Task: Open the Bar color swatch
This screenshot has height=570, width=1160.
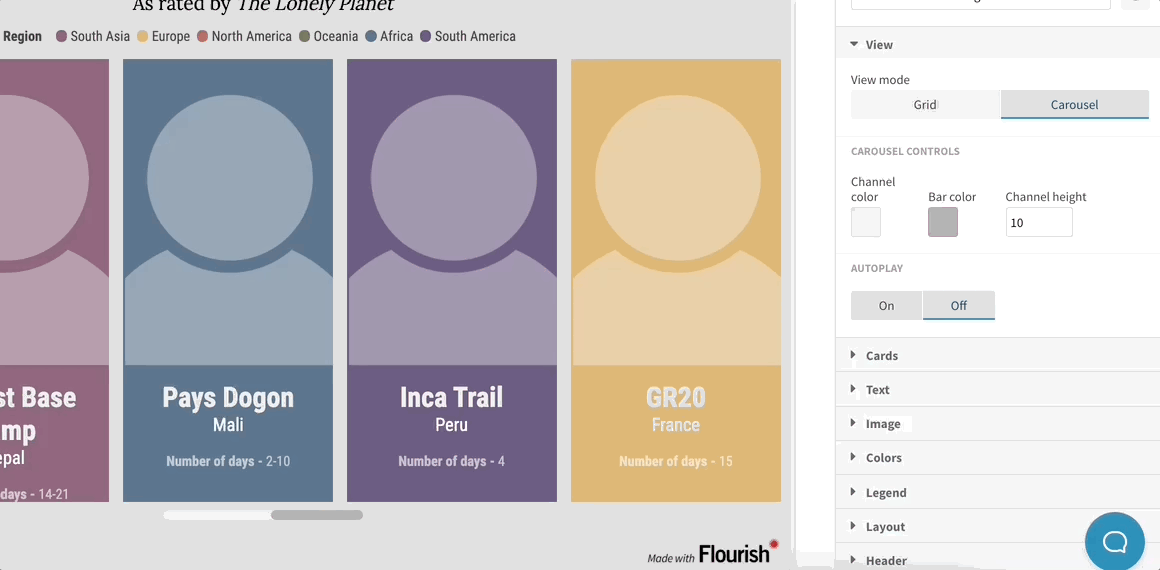Action: click(x=942, y=222)
